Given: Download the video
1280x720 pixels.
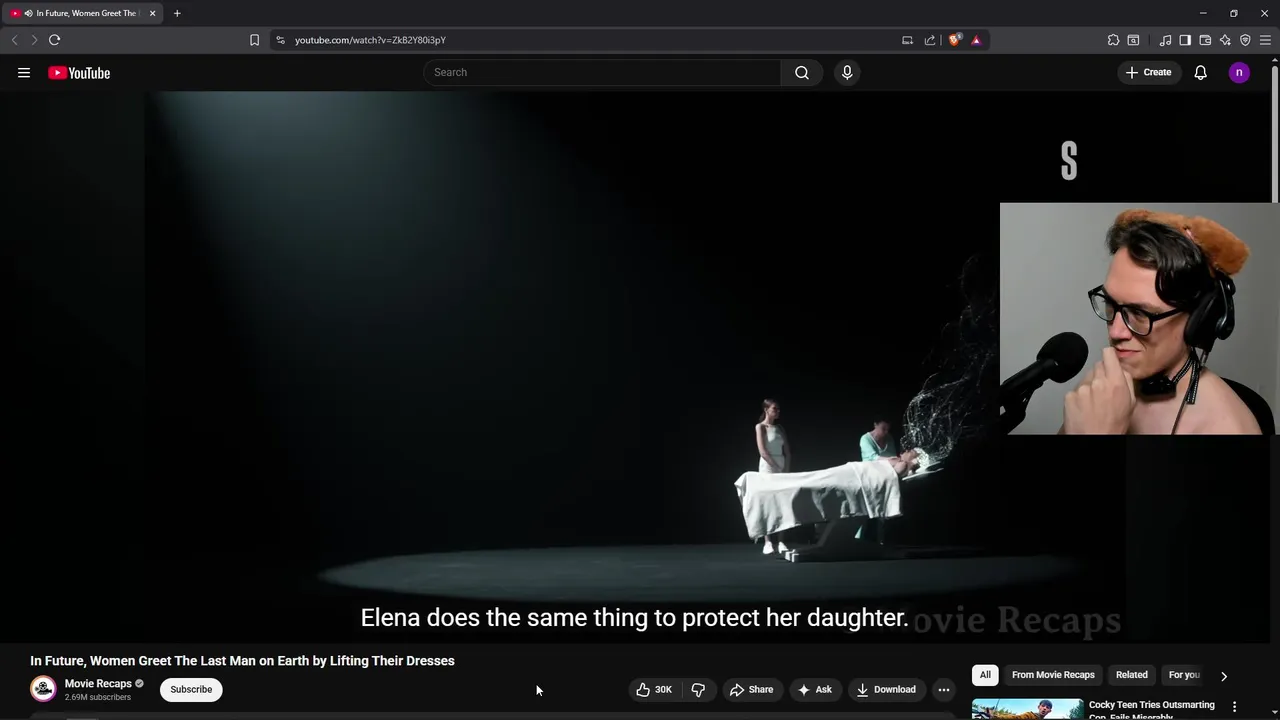Looking at the screenshot, I should click(886, 689).
